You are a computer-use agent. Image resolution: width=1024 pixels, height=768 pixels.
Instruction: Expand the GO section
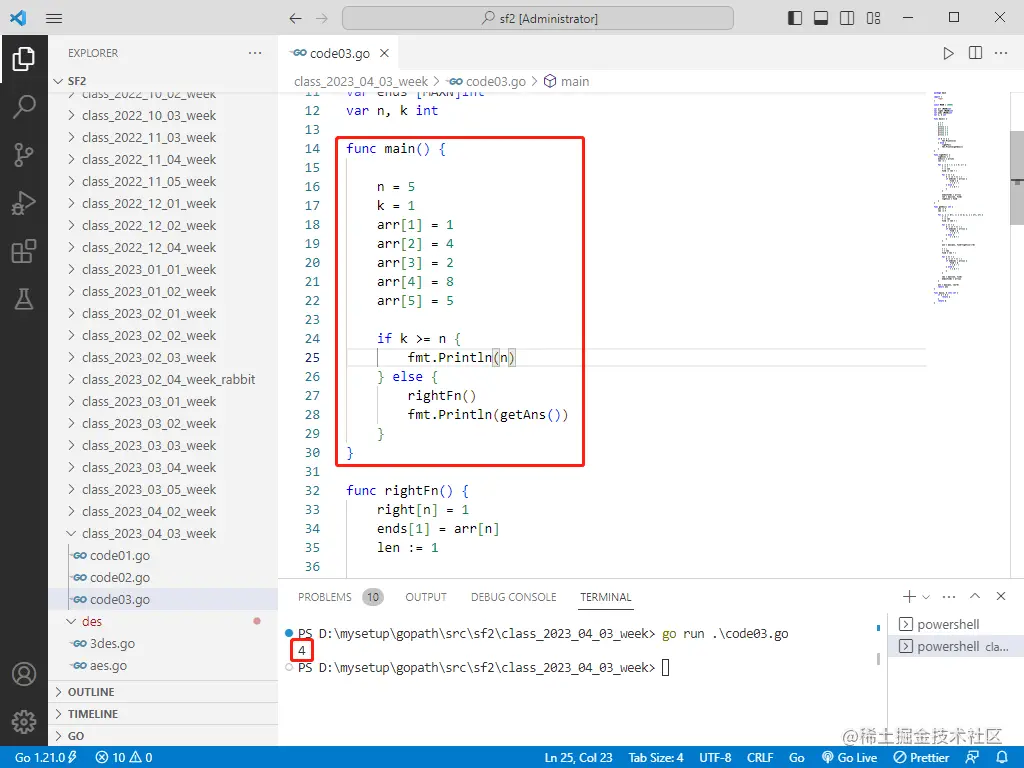coord(163,736)
